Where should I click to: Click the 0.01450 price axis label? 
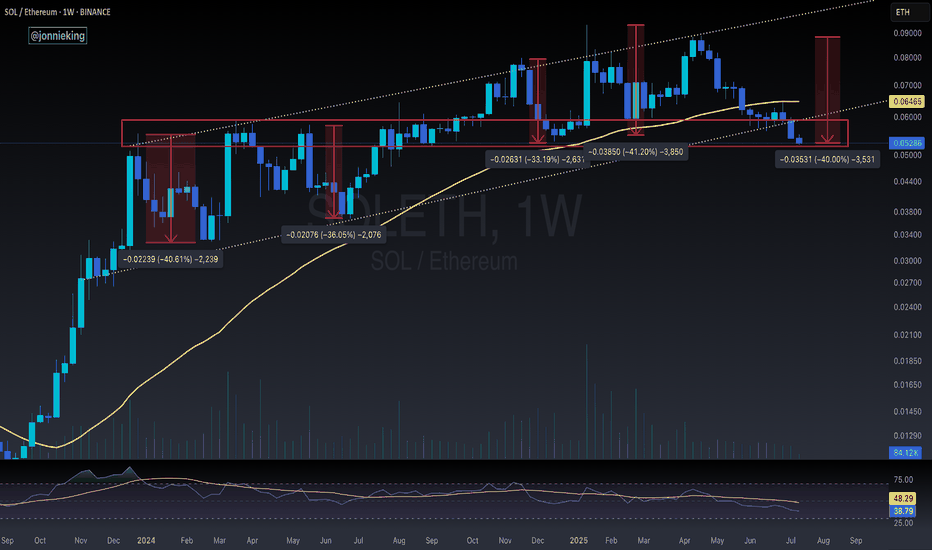pos(907,411)
